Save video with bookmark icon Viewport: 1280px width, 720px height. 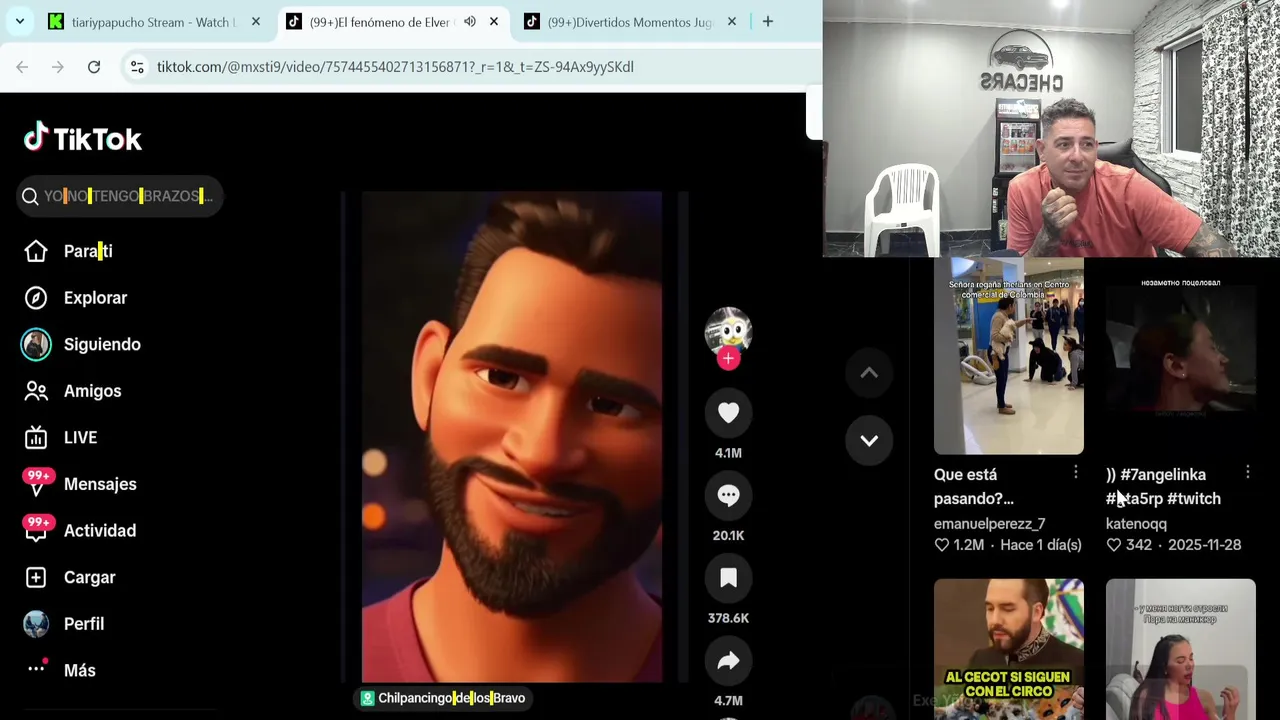click(728, 578)
